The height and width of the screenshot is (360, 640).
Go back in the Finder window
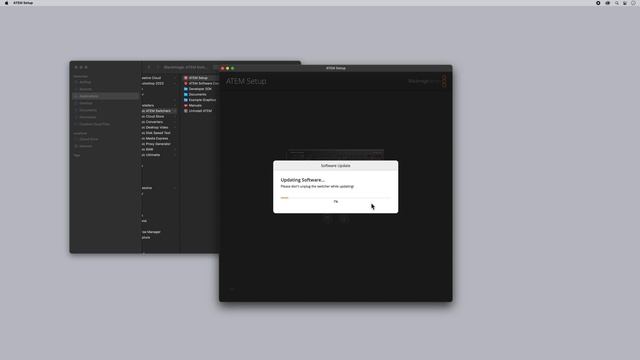(x=149, y=67)
